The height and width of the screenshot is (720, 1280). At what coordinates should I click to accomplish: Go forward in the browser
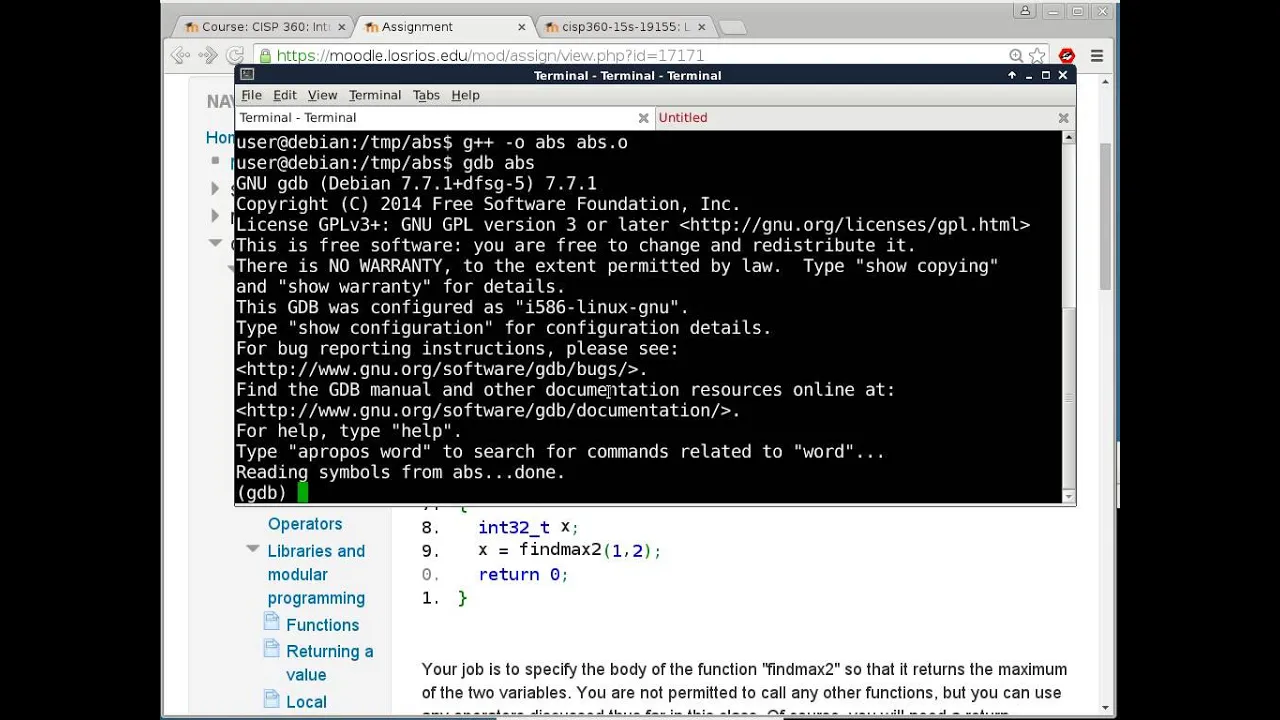pyautogui.click(x=208, y=56)
